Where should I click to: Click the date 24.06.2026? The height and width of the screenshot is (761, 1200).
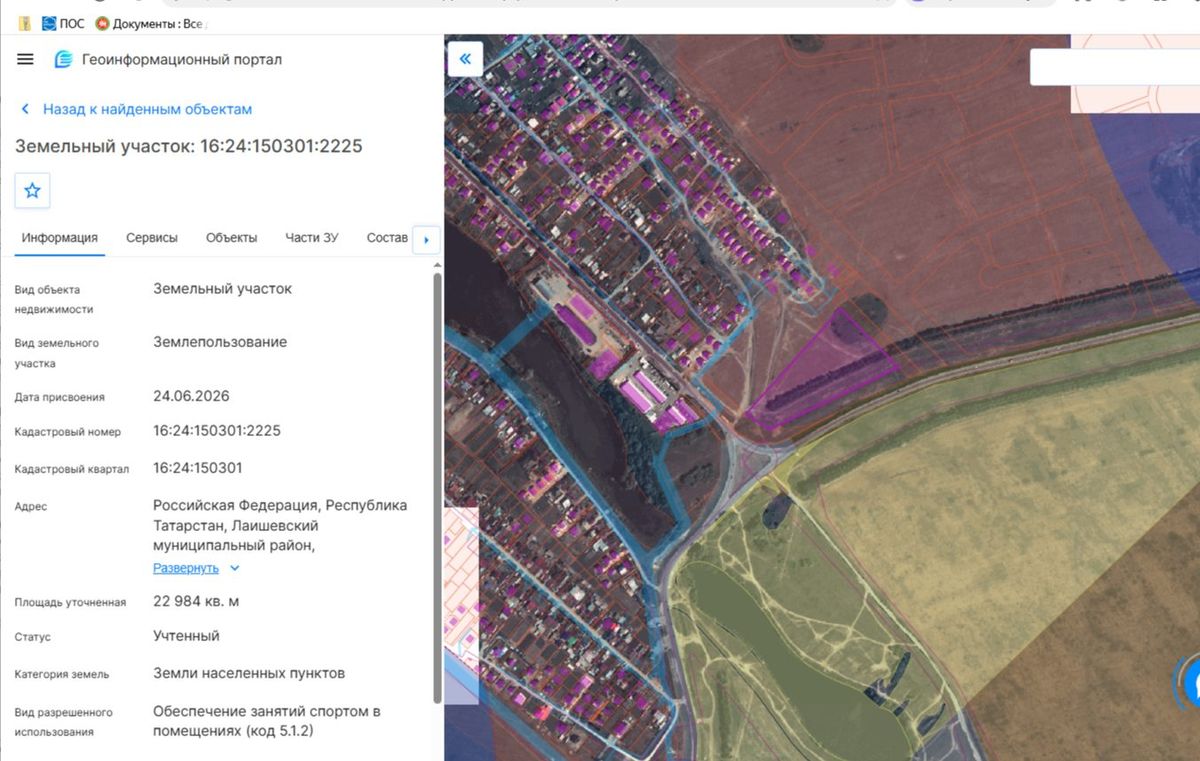pyautogui.click(x=191, y=396)
